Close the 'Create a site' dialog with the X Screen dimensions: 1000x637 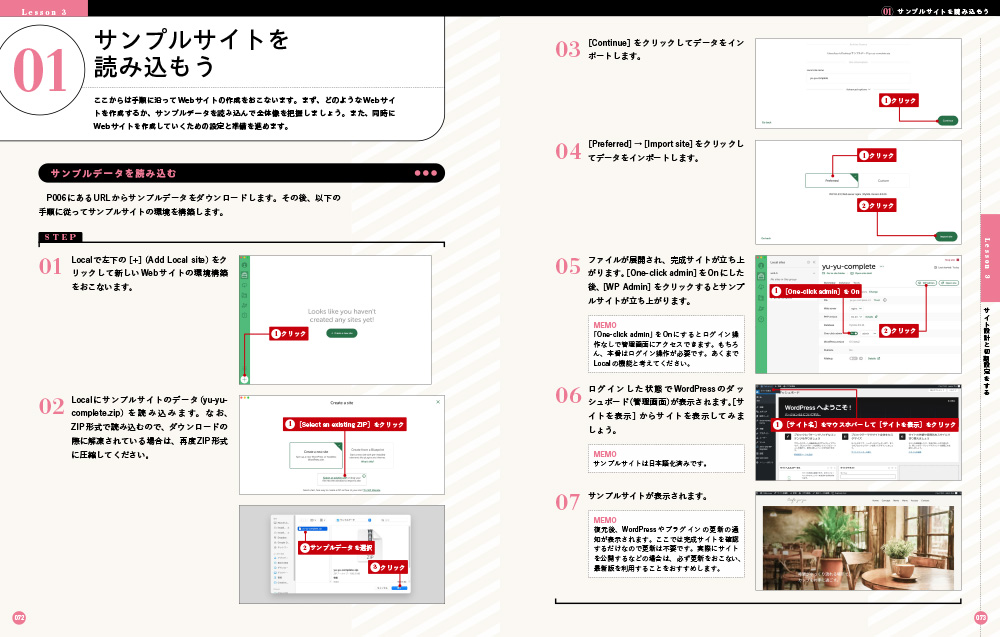click(438, 402)
